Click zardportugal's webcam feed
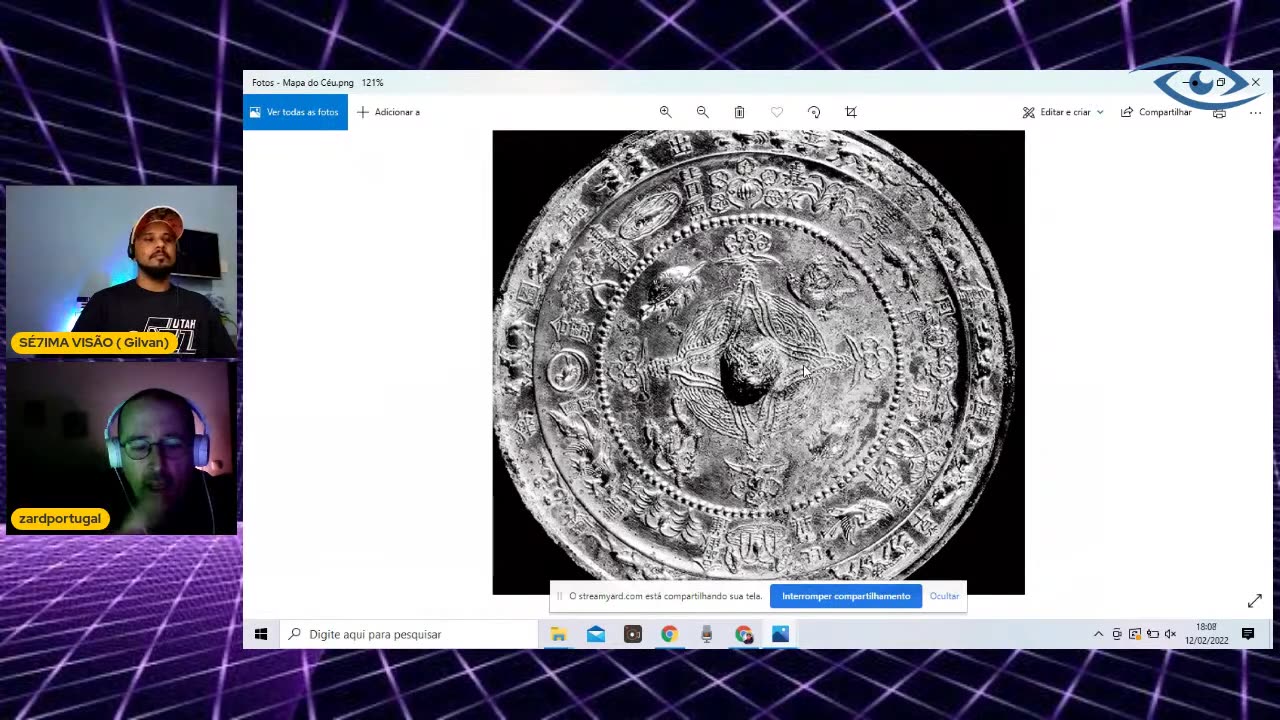Screen dimensions: 1280x720 pos(122,447)
